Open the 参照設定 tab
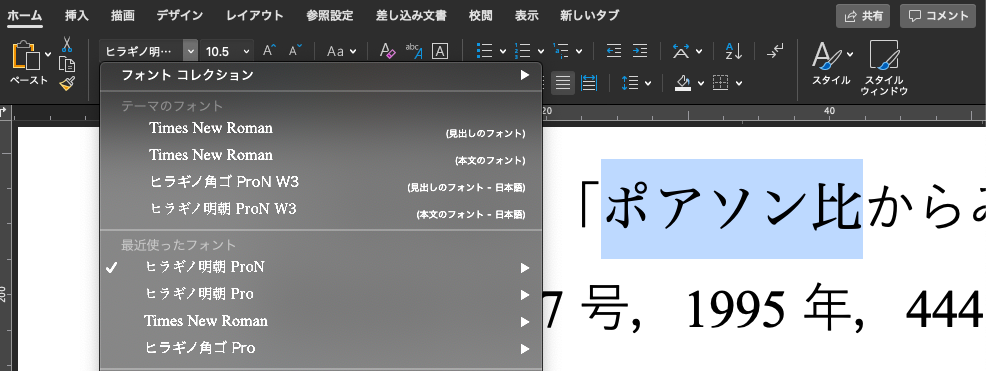986x371 pixels. click(x=330, y=15)
